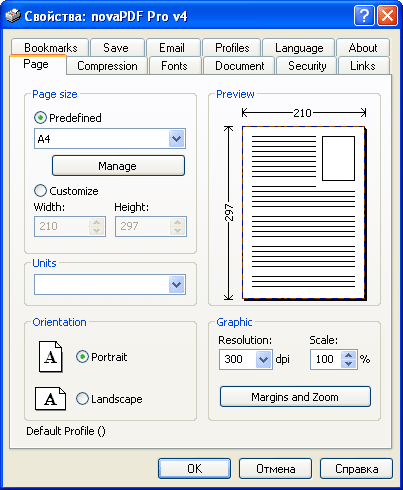Click the 210 width label in Preview
The width and height of the screenshot is (403, 490).
point(302,113)
